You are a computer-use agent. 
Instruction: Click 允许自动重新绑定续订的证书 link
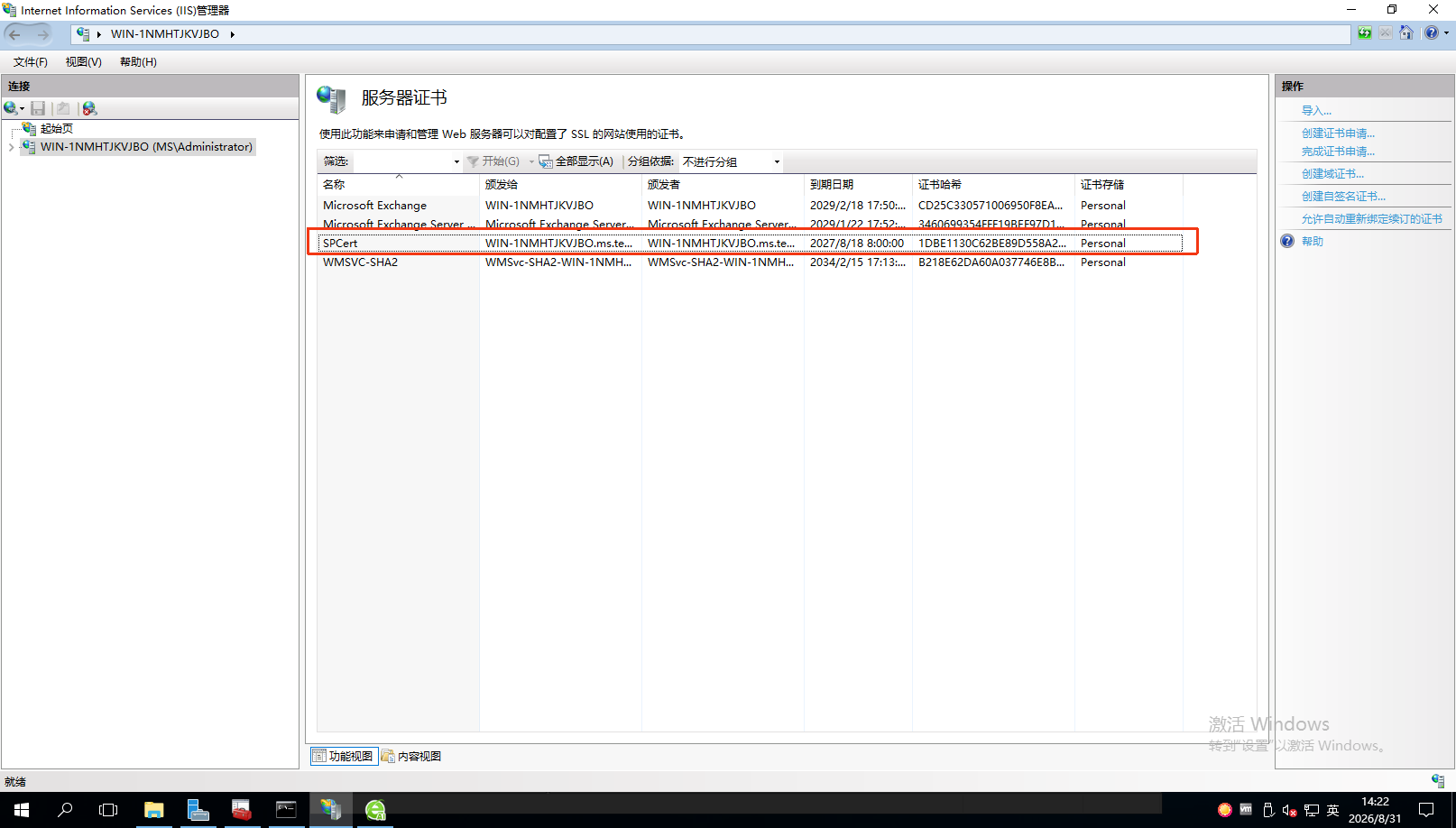(1371, 219)
